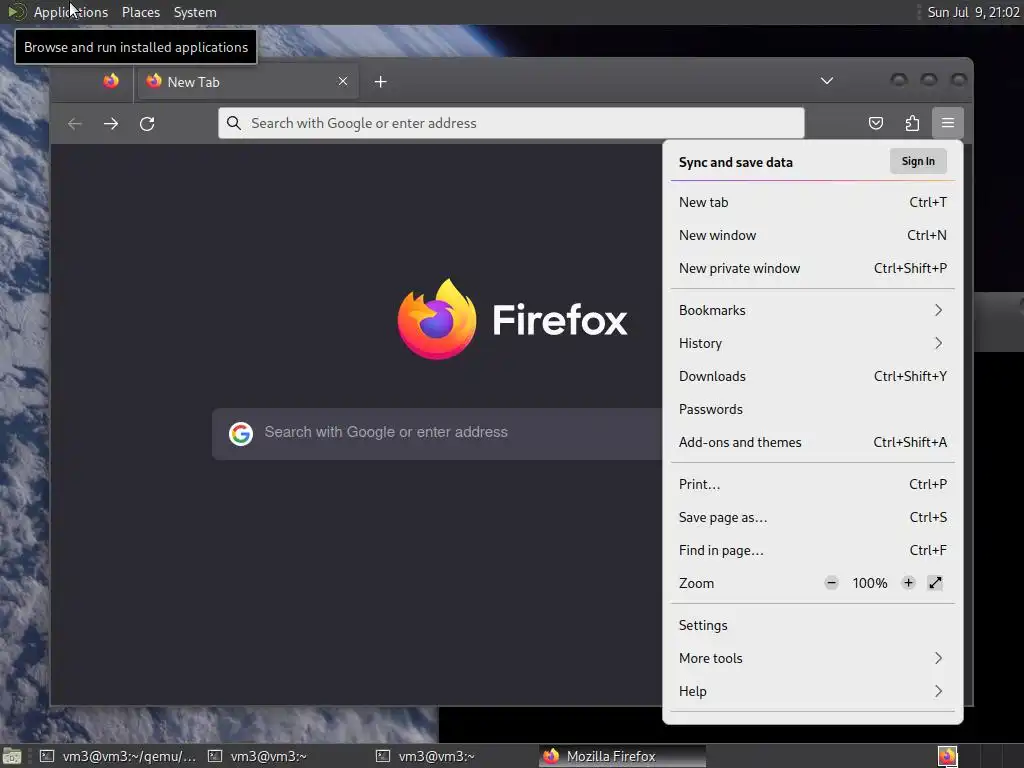
Task: Open Firefox Settings
Action: (x=812, y=626)
